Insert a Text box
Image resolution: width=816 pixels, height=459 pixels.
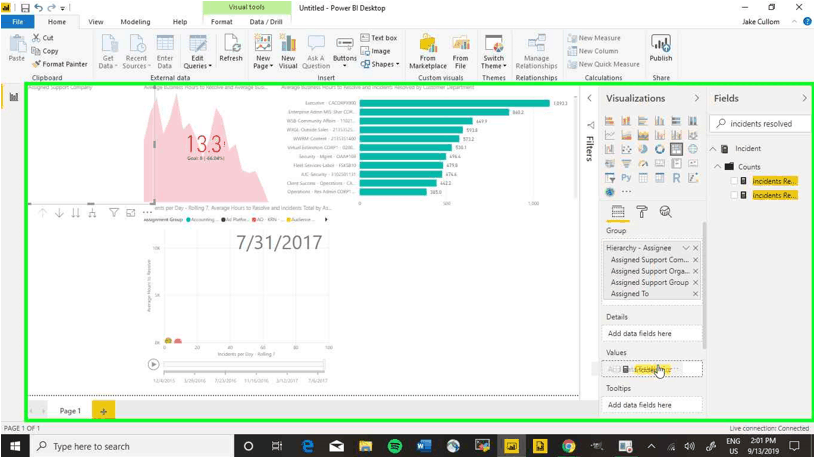379,38
